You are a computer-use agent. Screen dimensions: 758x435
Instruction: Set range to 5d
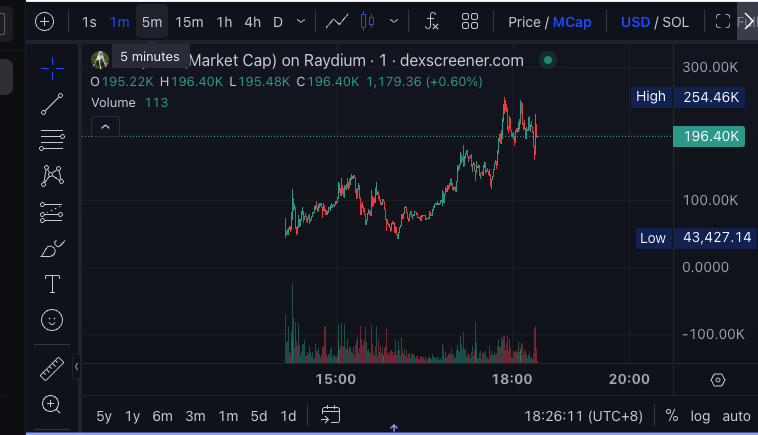click(259, 416)
